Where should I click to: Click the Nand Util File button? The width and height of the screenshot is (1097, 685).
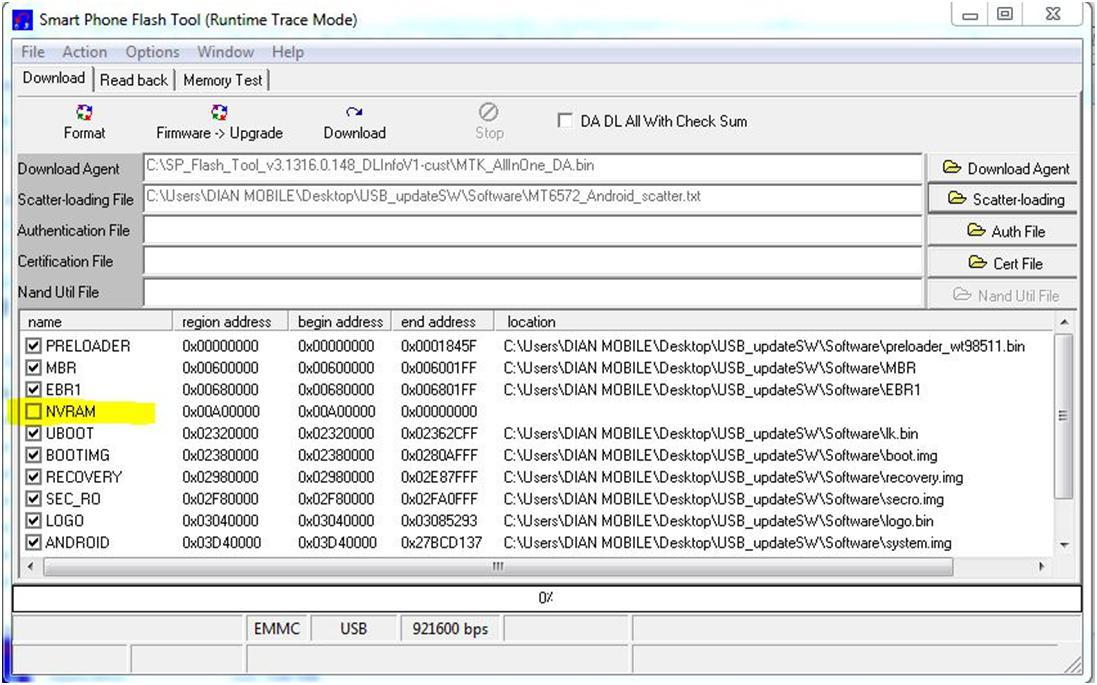[1002, 295]
